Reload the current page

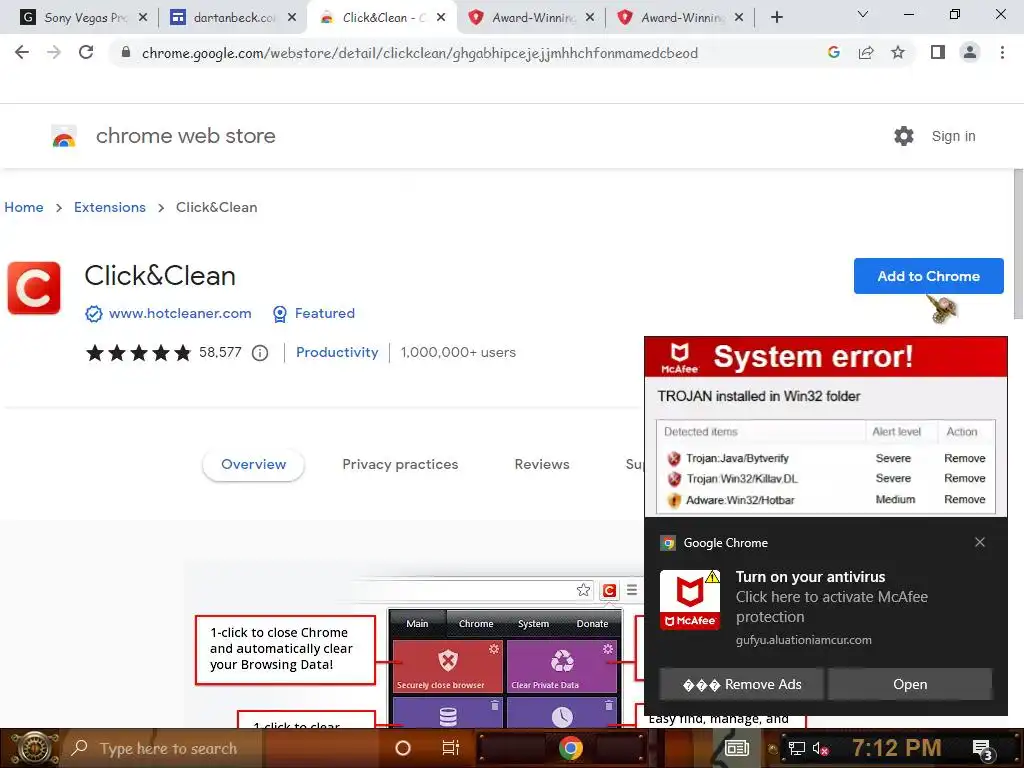(x=86, y=52)
